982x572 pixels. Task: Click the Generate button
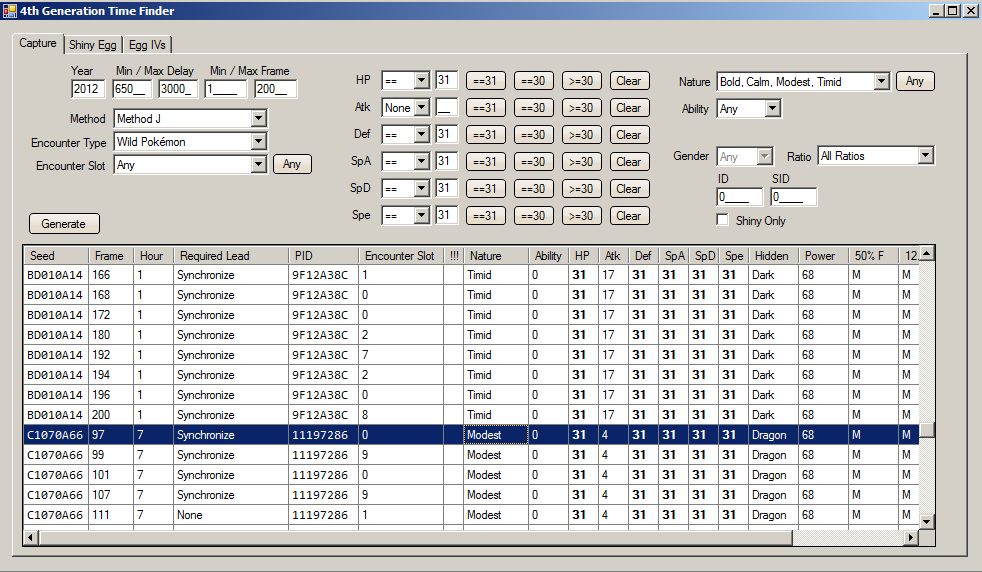(64, 224)
